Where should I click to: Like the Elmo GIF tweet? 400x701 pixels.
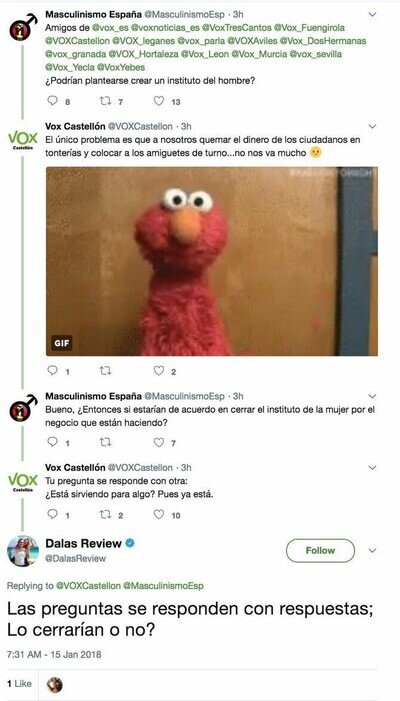[159, 371]
